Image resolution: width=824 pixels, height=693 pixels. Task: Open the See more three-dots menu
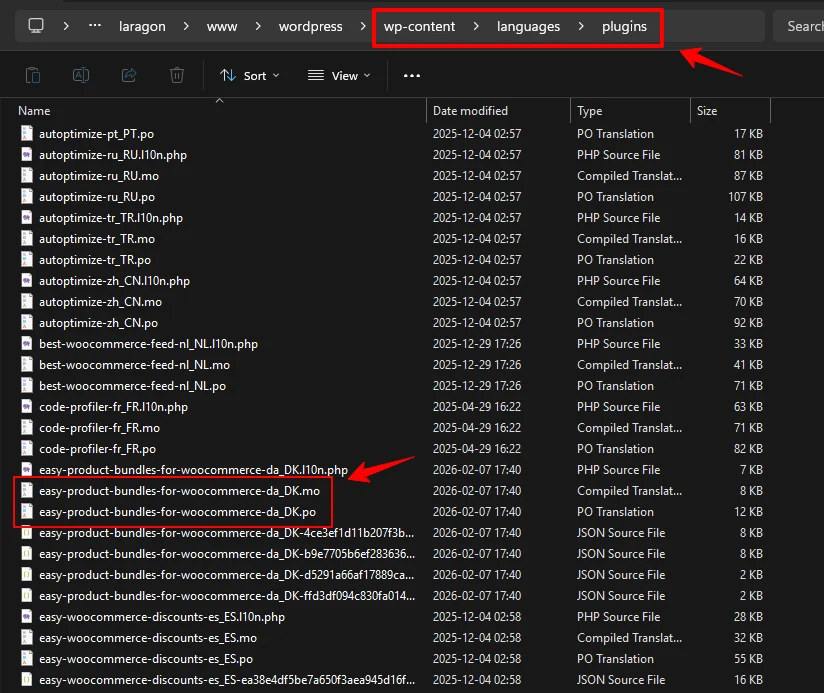coord(412,75)
